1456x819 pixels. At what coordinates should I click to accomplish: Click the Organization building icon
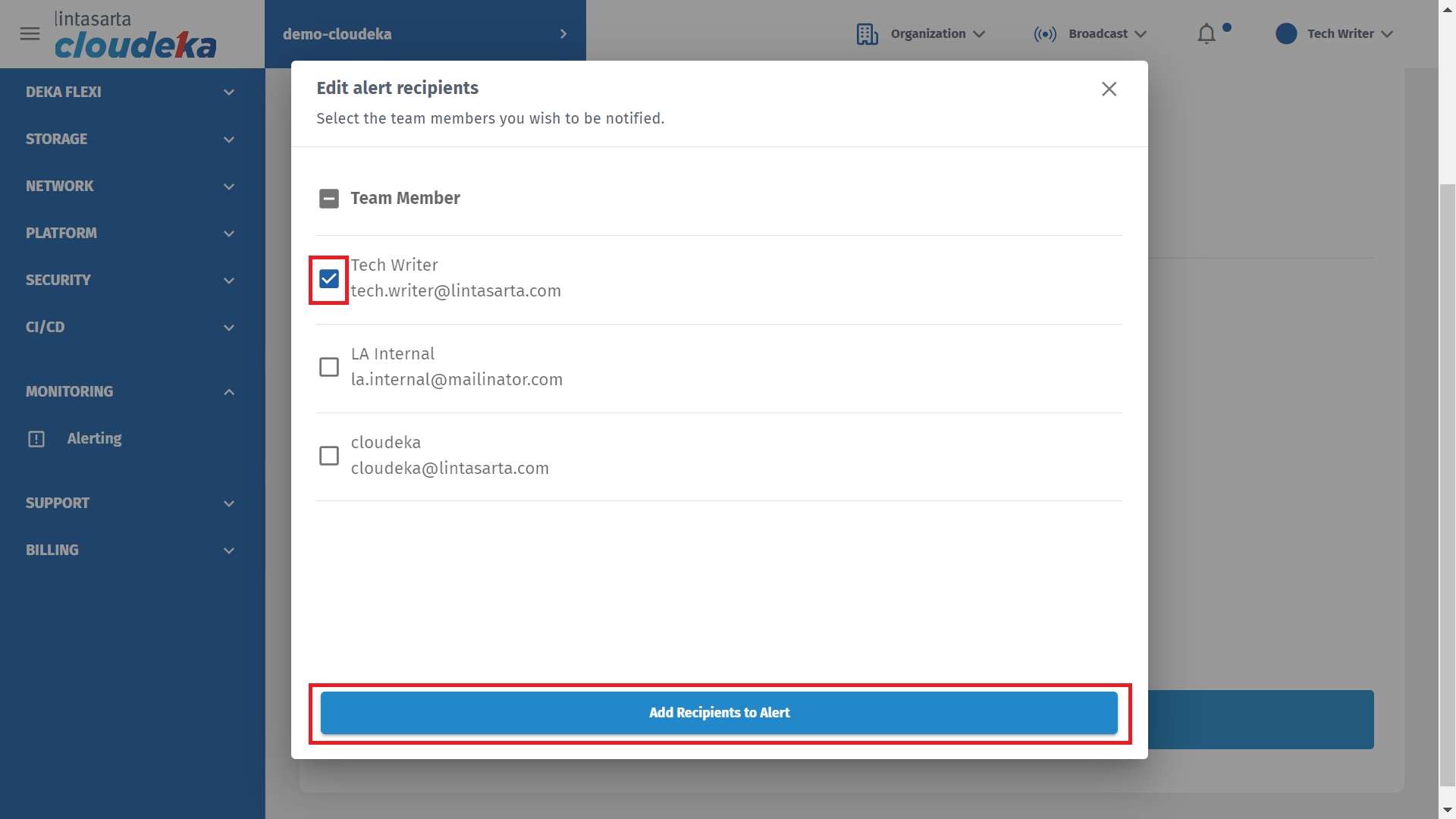coord(867,34)
